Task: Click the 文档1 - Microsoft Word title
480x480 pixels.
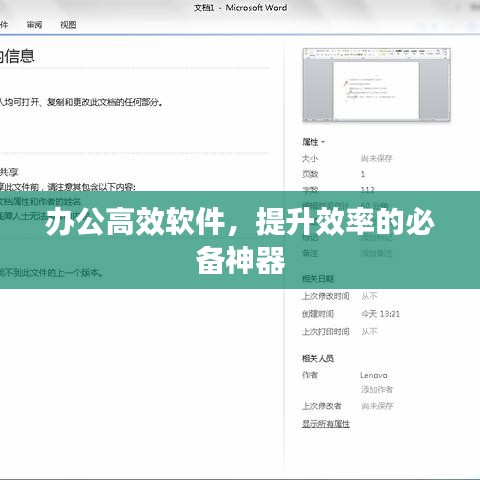Action: click(x=240, y=8)
